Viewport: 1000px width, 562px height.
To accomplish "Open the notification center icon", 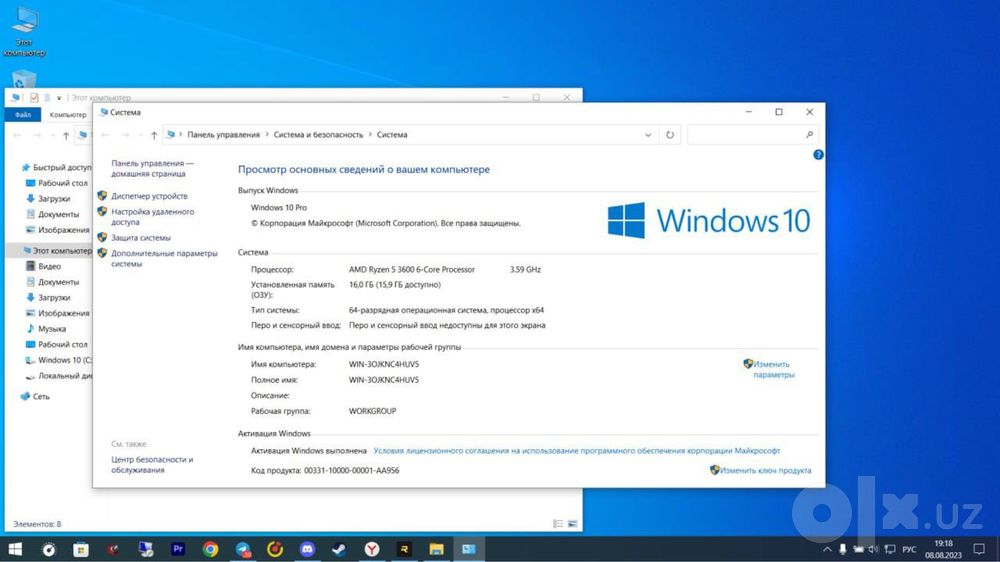I will [979, 549].
